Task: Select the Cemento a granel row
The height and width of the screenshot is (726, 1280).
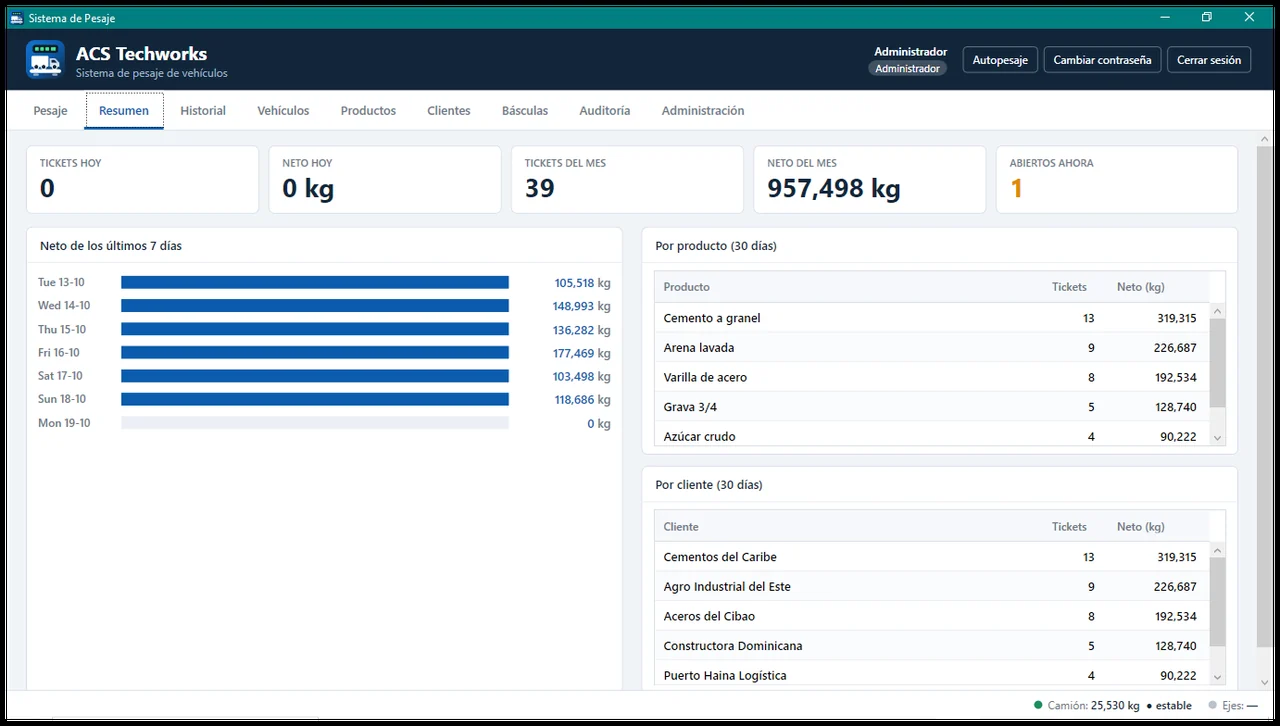Action: click(x=932, y=318)
